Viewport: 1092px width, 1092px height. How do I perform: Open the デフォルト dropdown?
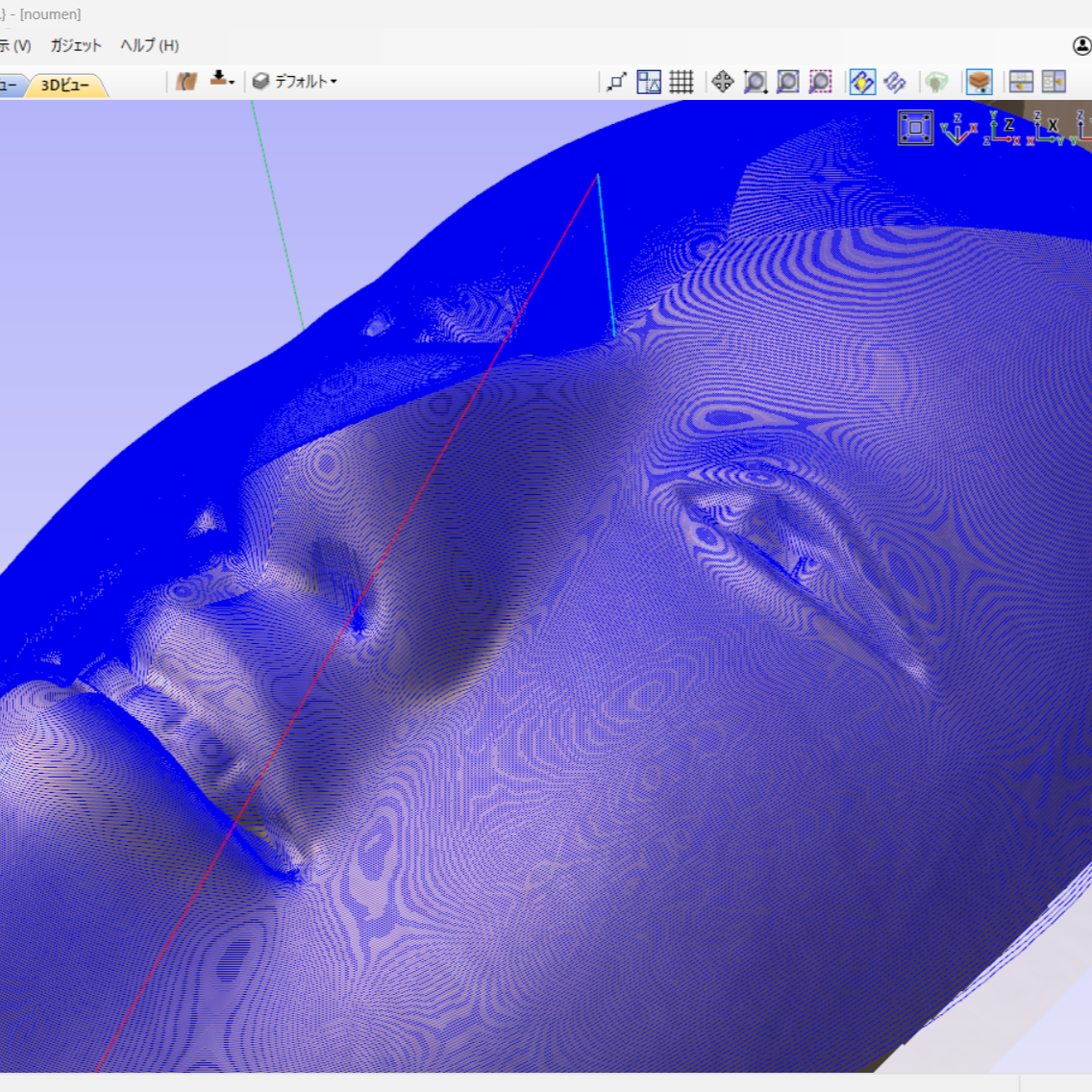(294, 82)
